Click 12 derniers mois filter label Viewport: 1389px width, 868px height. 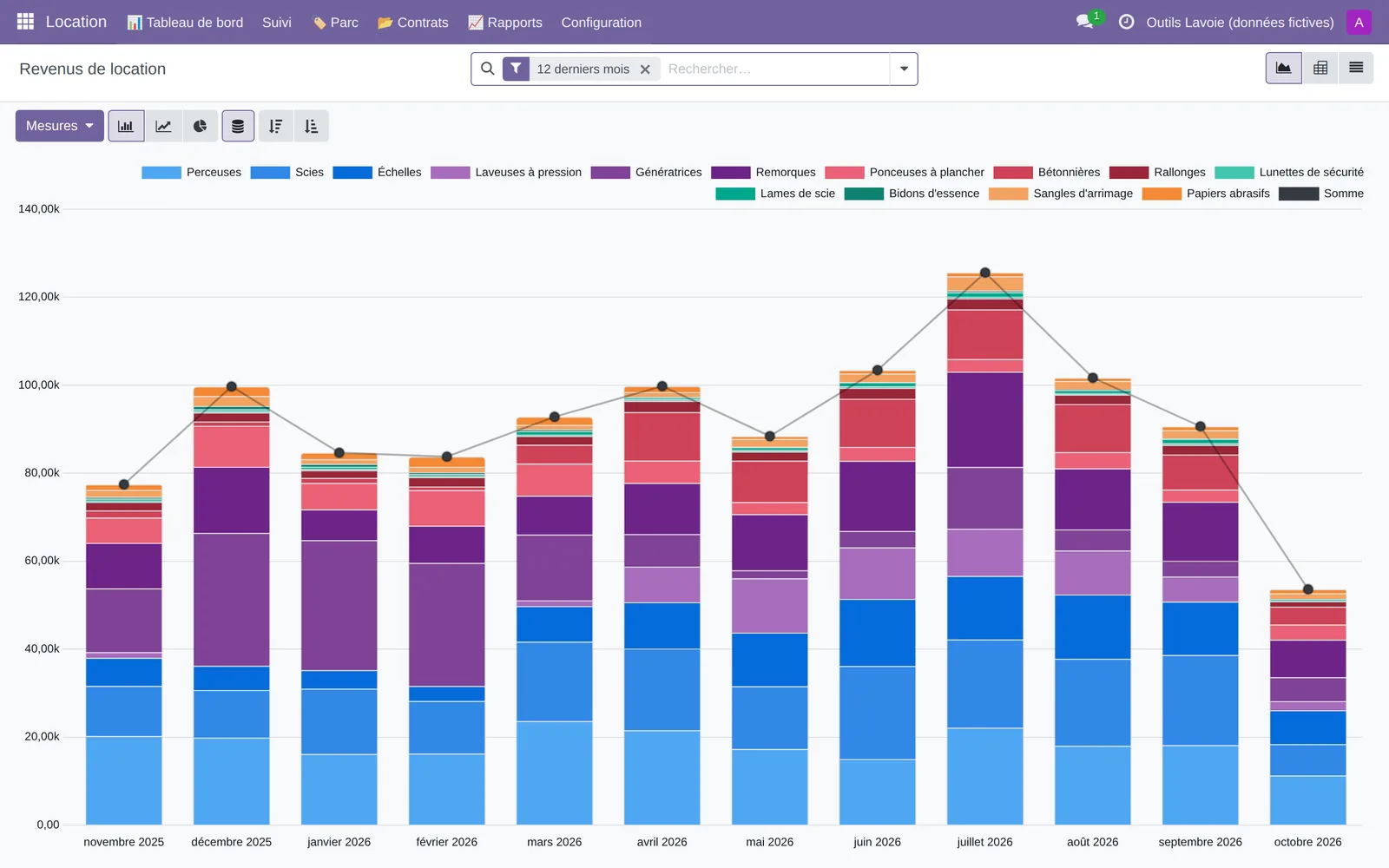tap(583, 69)
